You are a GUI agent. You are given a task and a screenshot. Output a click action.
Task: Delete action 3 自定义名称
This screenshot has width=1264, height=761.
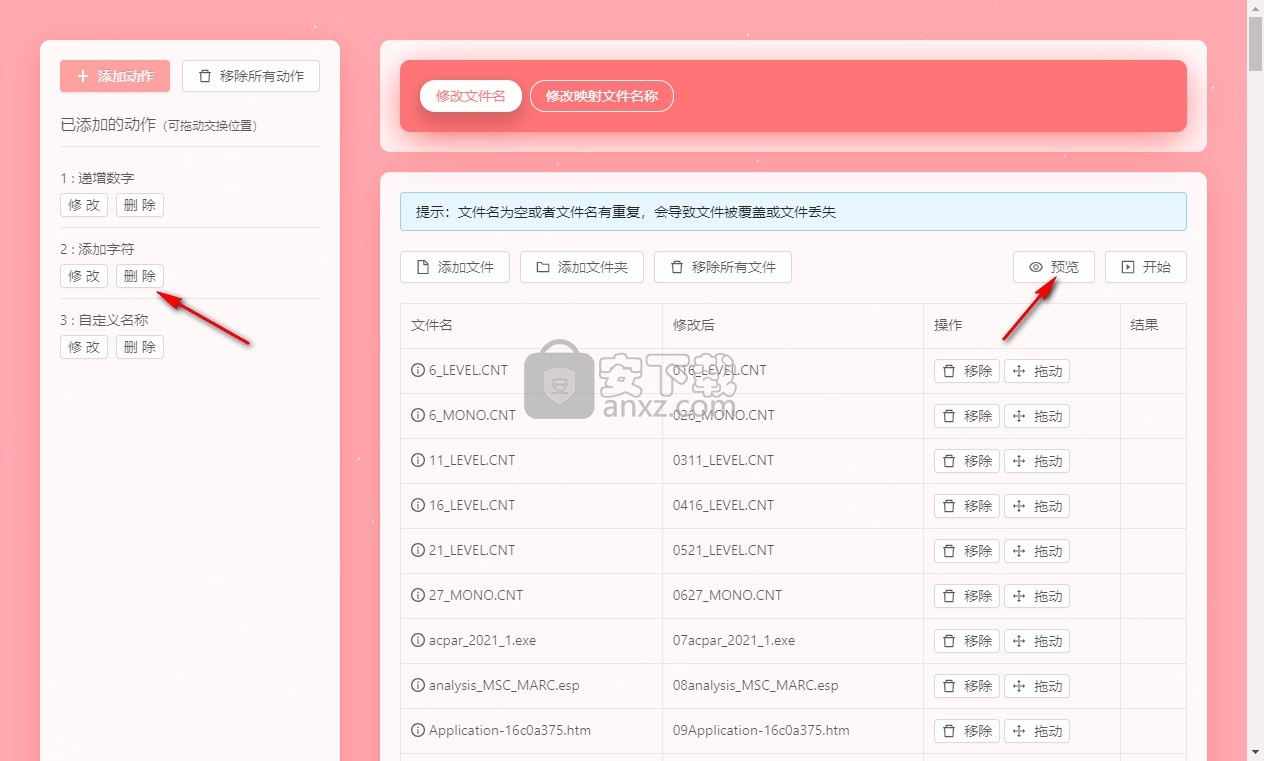point(140,347)
